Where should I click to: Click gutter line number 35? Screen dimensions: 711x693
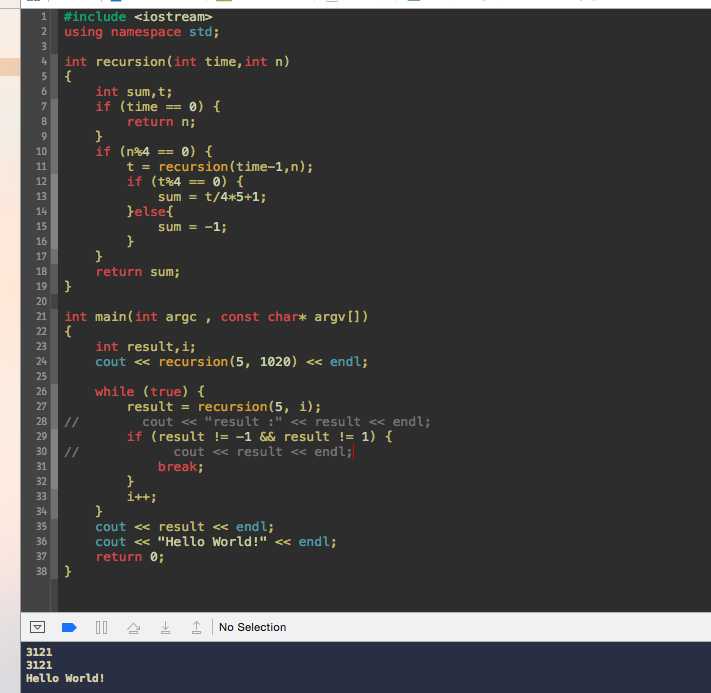41,526
